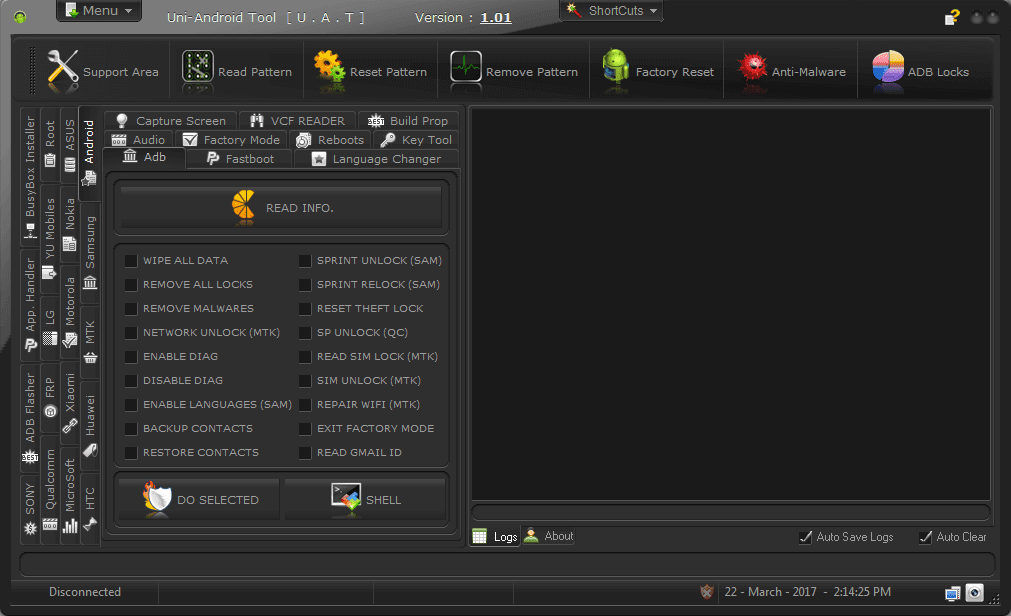Open the Qualcomm side tab

point(50,490)
